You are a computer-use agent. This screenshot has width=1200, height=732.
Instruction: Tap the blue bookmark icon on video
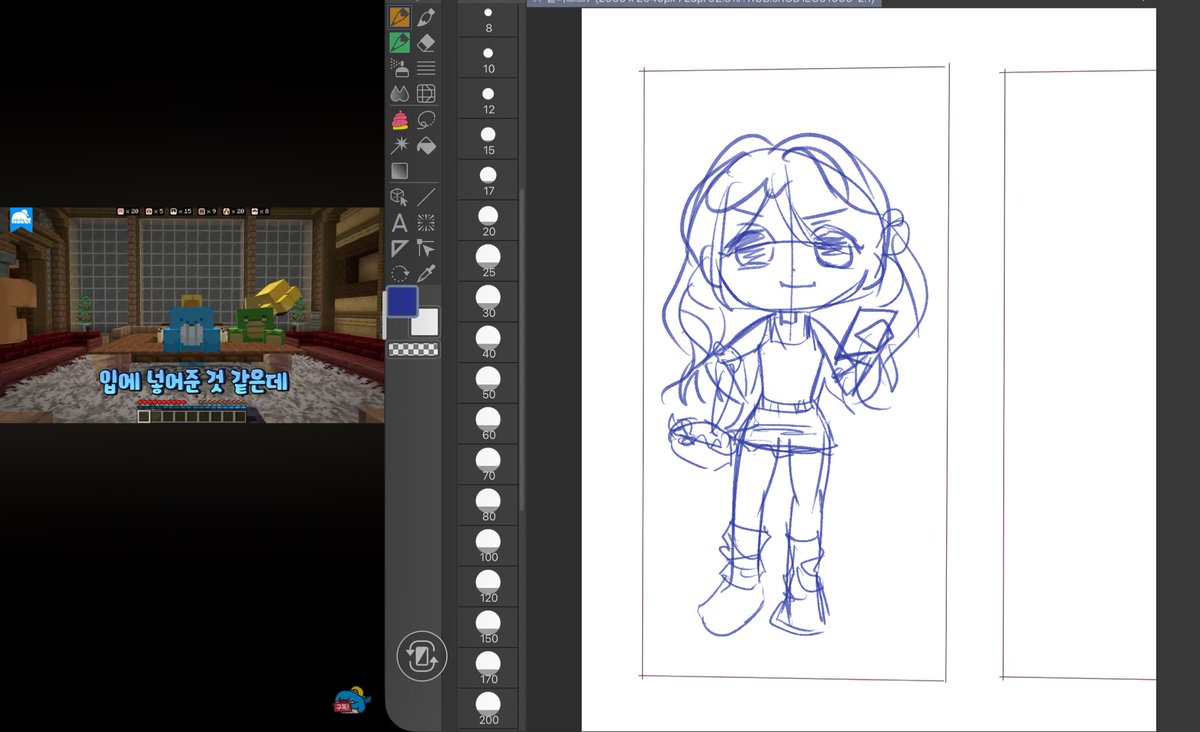click(22, 220)
